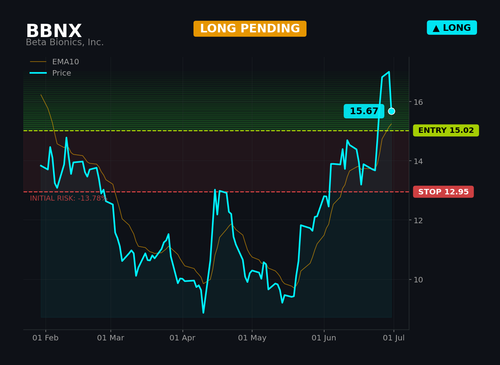
Task: Click the BBNX ticker title
Action: coord(54,31)
